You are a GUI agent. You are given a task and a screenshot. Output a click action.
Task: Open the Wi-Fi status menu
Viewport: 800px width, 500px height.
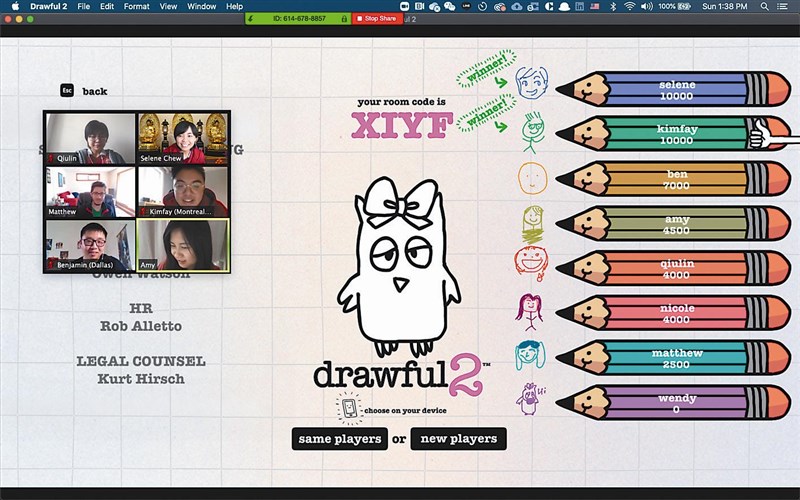pos(630,6)
